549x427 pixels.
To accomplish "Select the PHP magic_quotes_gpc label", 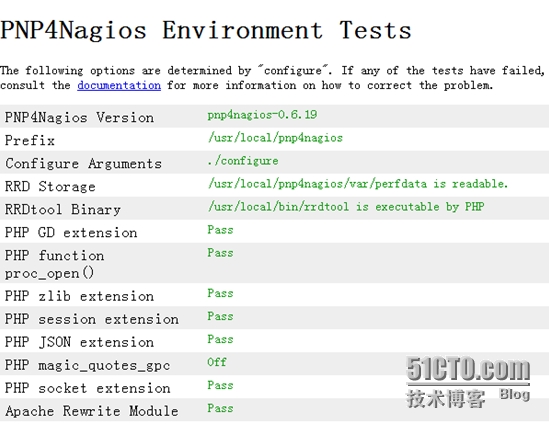I will pos(88,365).
